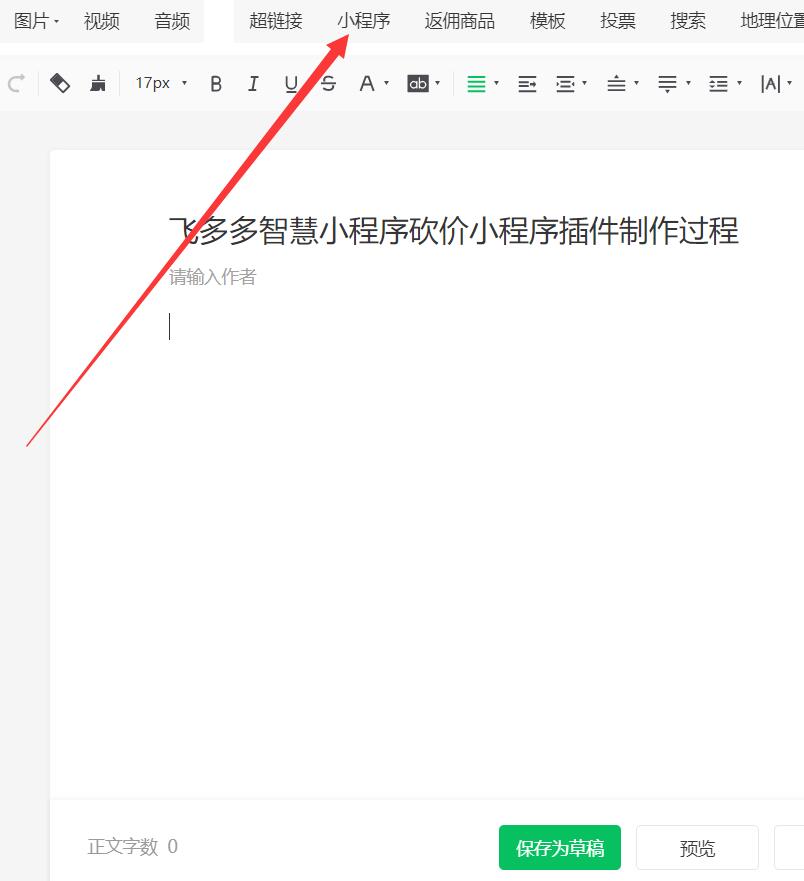Click the format painter brush icon
The height and width of the screenshot is (881, 804).
pyautogui.click(x=98, y=84)
